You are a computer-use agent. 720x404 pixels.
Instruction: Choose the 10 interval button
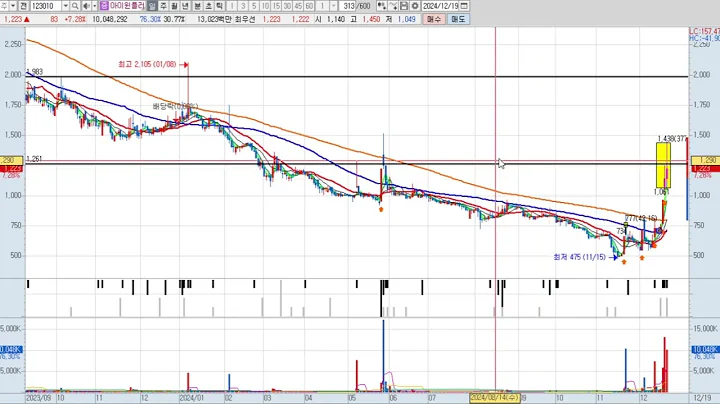[x=265, y=6]
